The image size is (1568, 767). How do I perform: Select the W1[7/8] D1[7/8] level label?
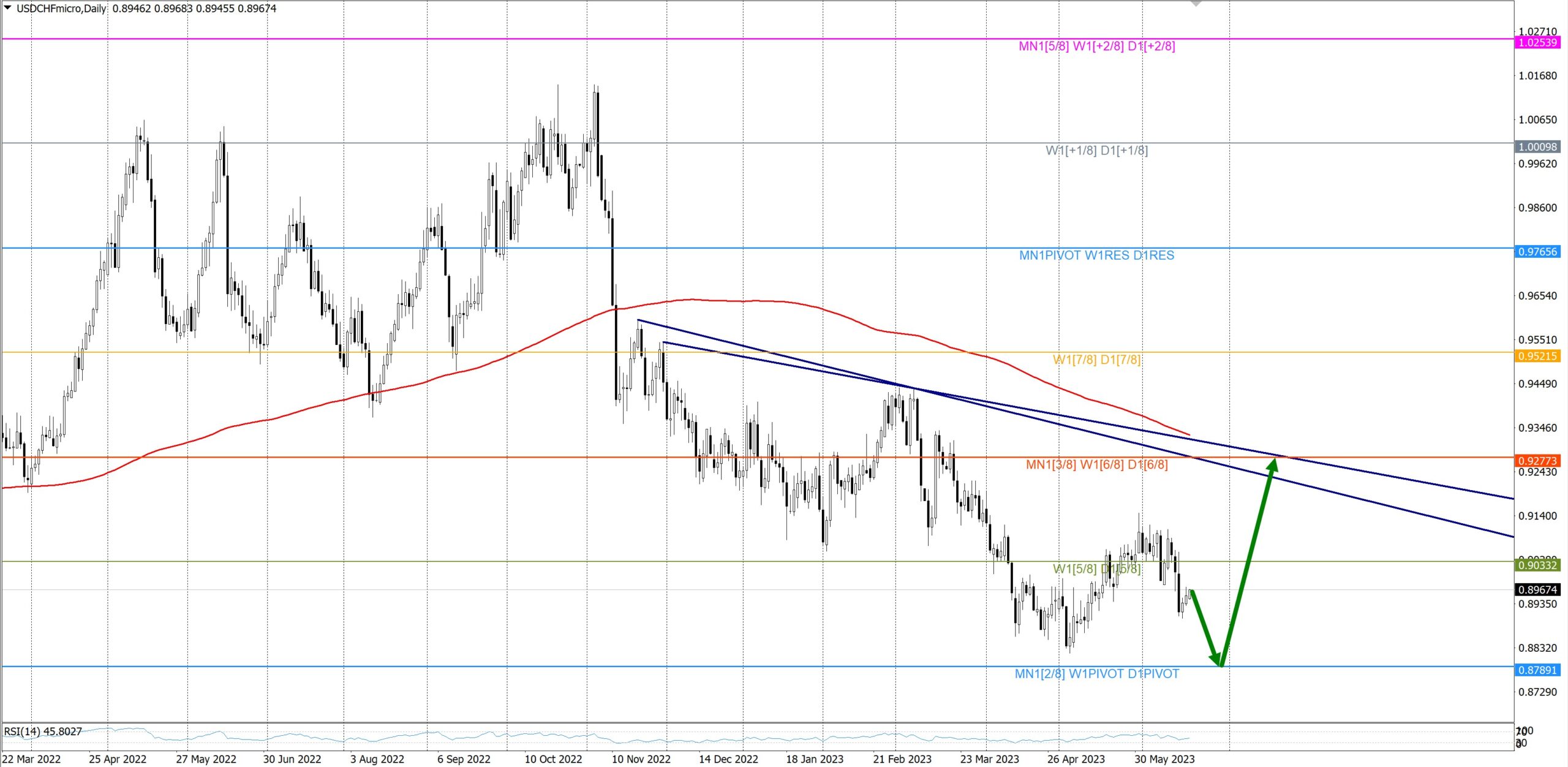pos(1096,360)
